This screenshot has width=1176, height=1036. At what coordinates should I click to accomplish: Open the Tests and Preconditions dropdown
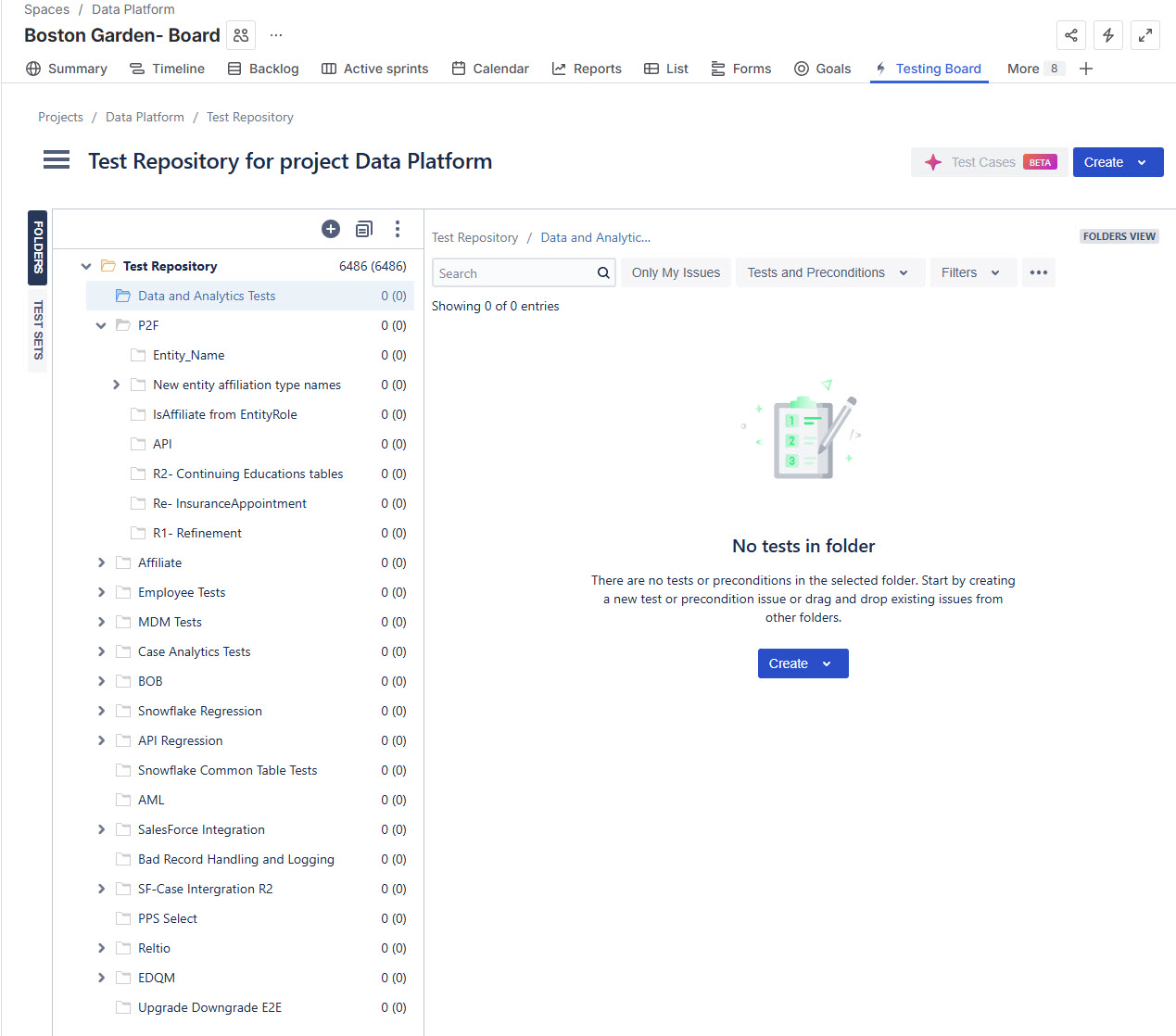(828, 272)
